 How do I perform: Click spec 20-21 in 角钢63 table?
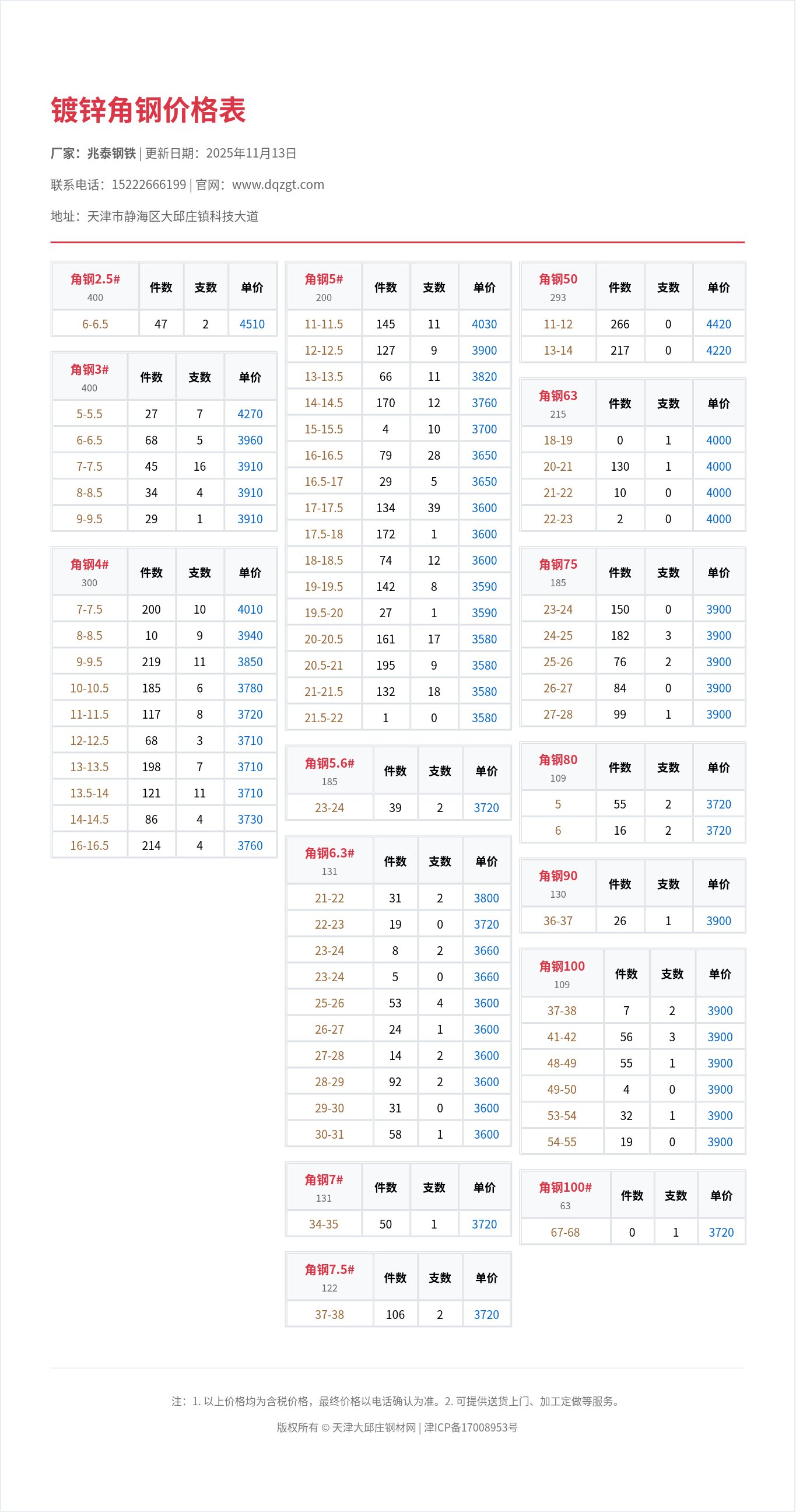tap(558, 467)
